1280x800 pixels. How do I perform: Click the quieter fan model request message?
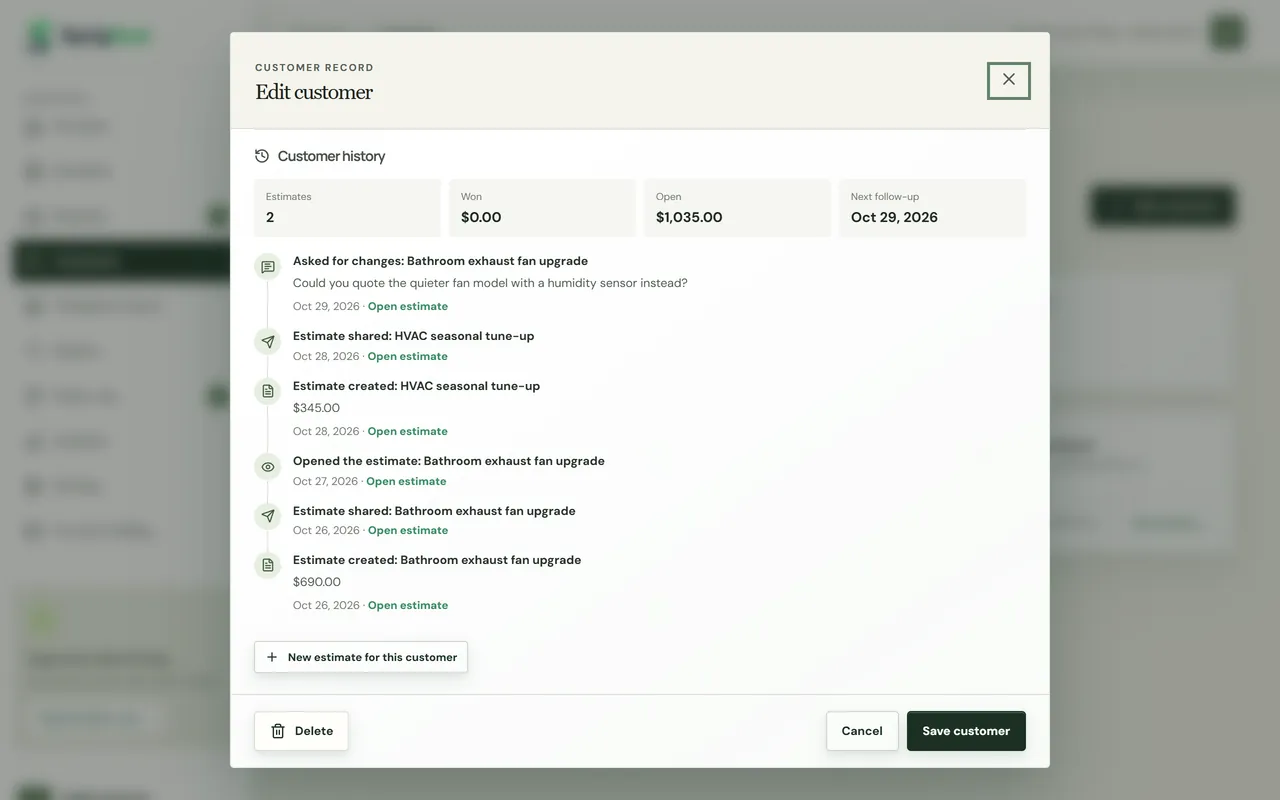490,283
